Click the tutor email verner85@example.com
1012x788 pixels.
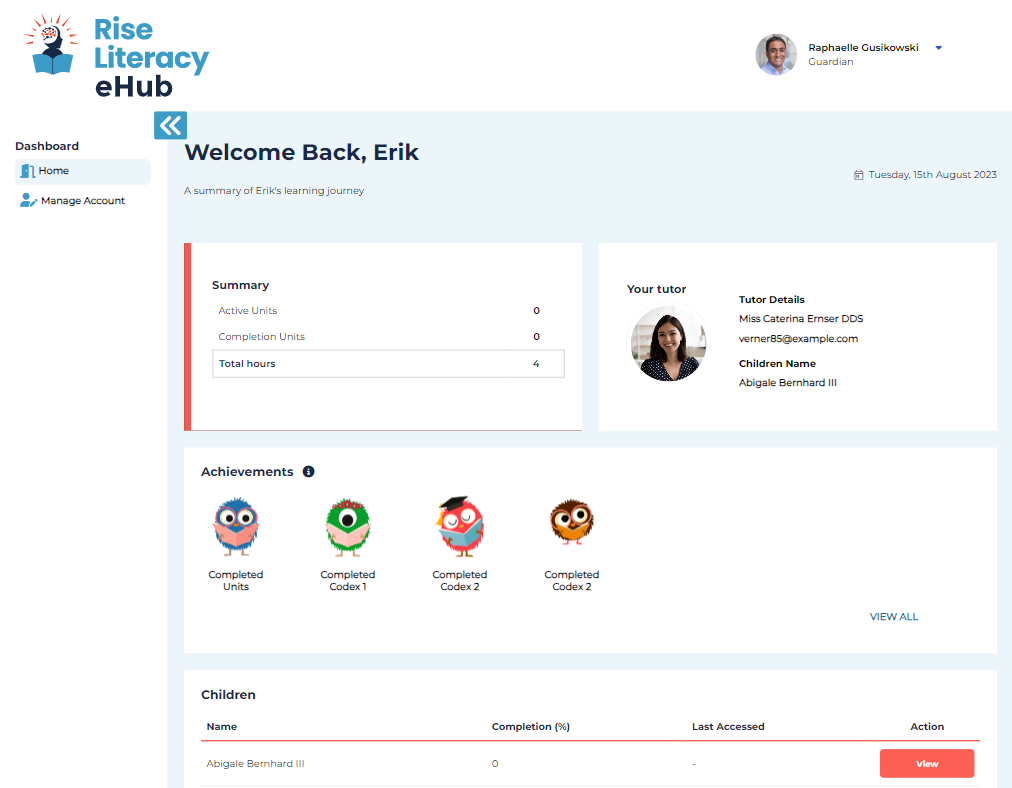(x=798, y=339)
